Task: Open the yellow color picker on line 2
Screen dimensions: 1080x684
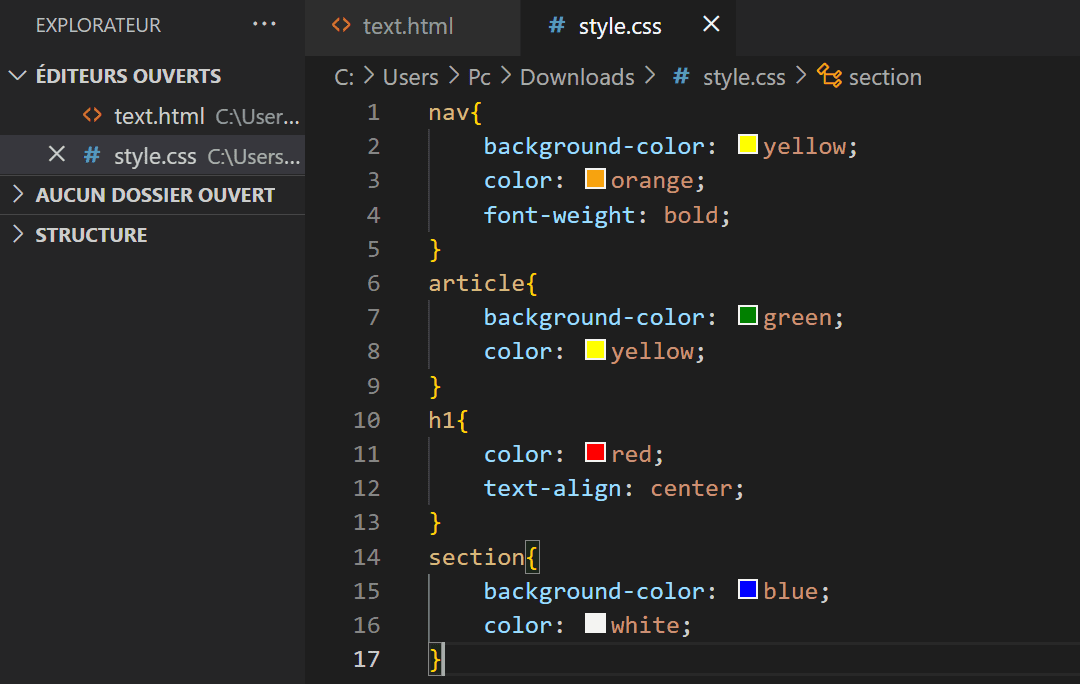Action: pyautogui.click(x=747, y=145)
